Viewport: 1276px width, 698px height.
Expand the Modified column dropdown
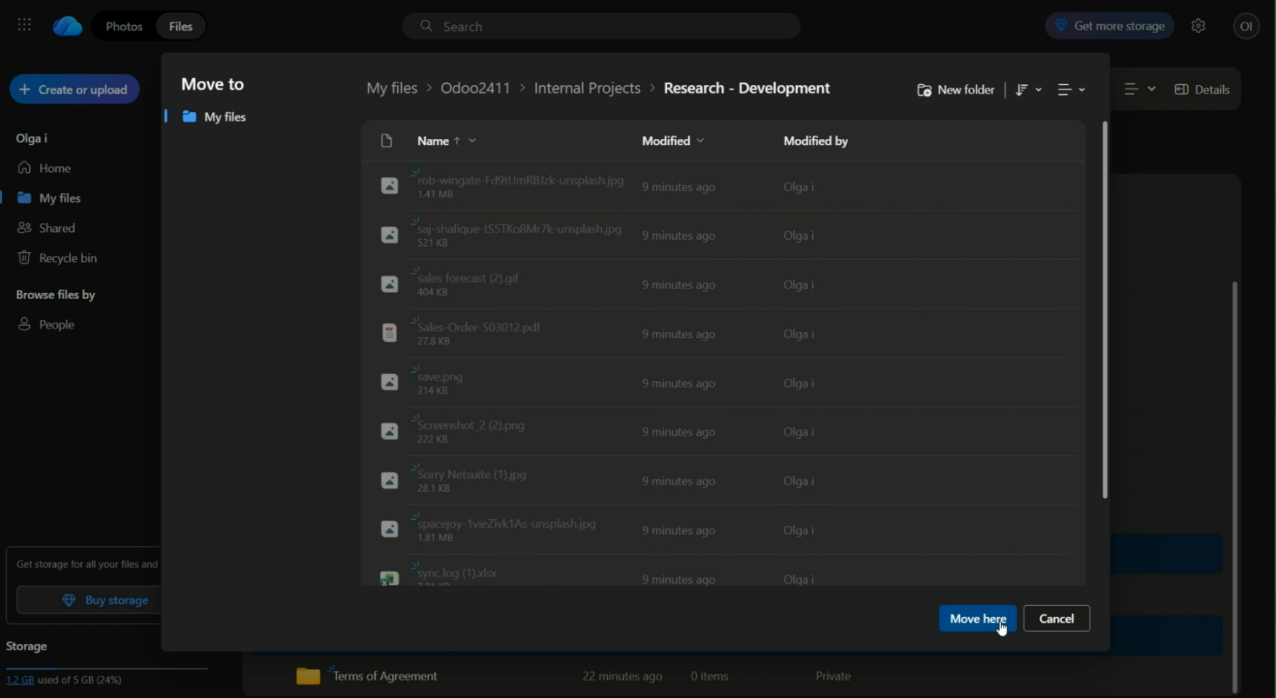point(700,141)
